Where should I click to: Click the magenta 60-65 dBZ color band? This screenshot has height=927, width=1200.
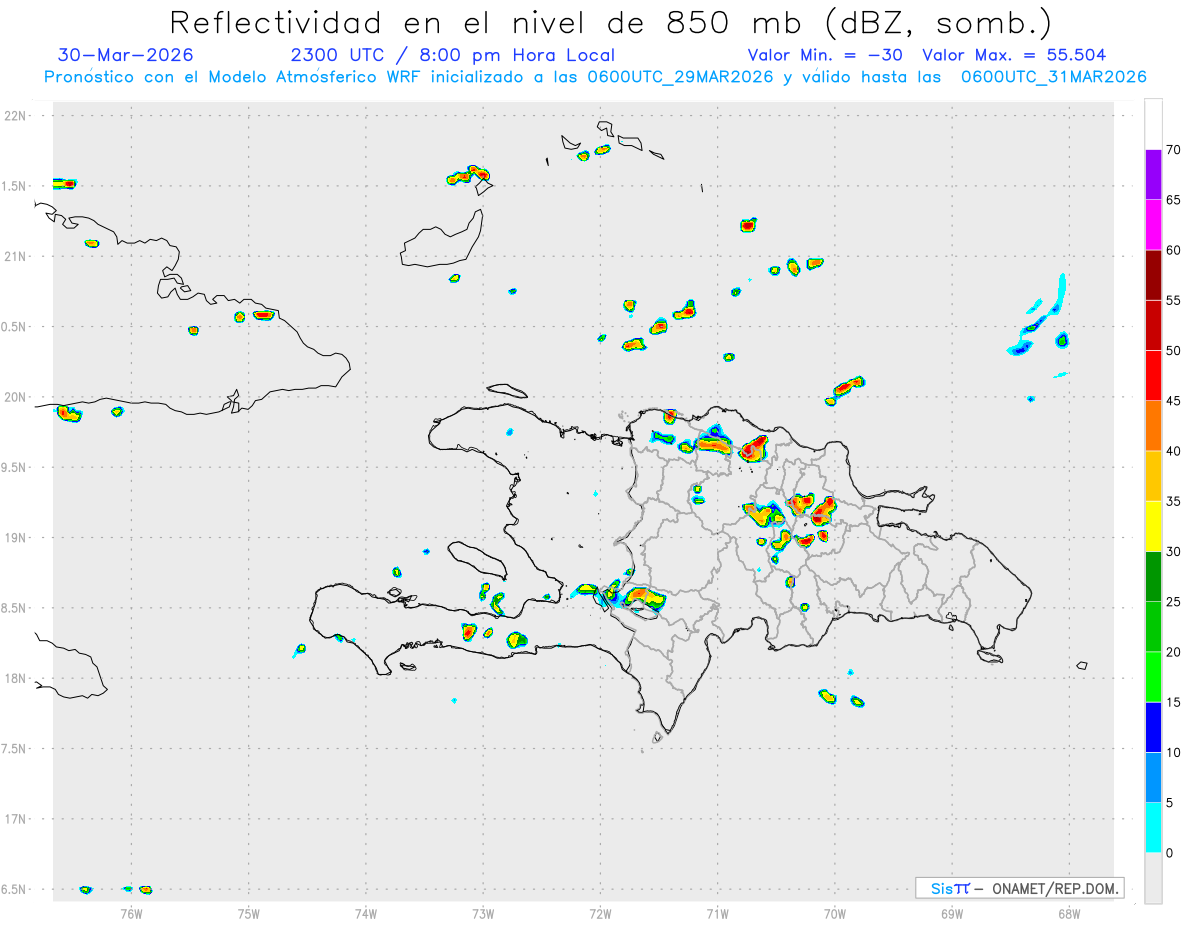click(1153, 225)
